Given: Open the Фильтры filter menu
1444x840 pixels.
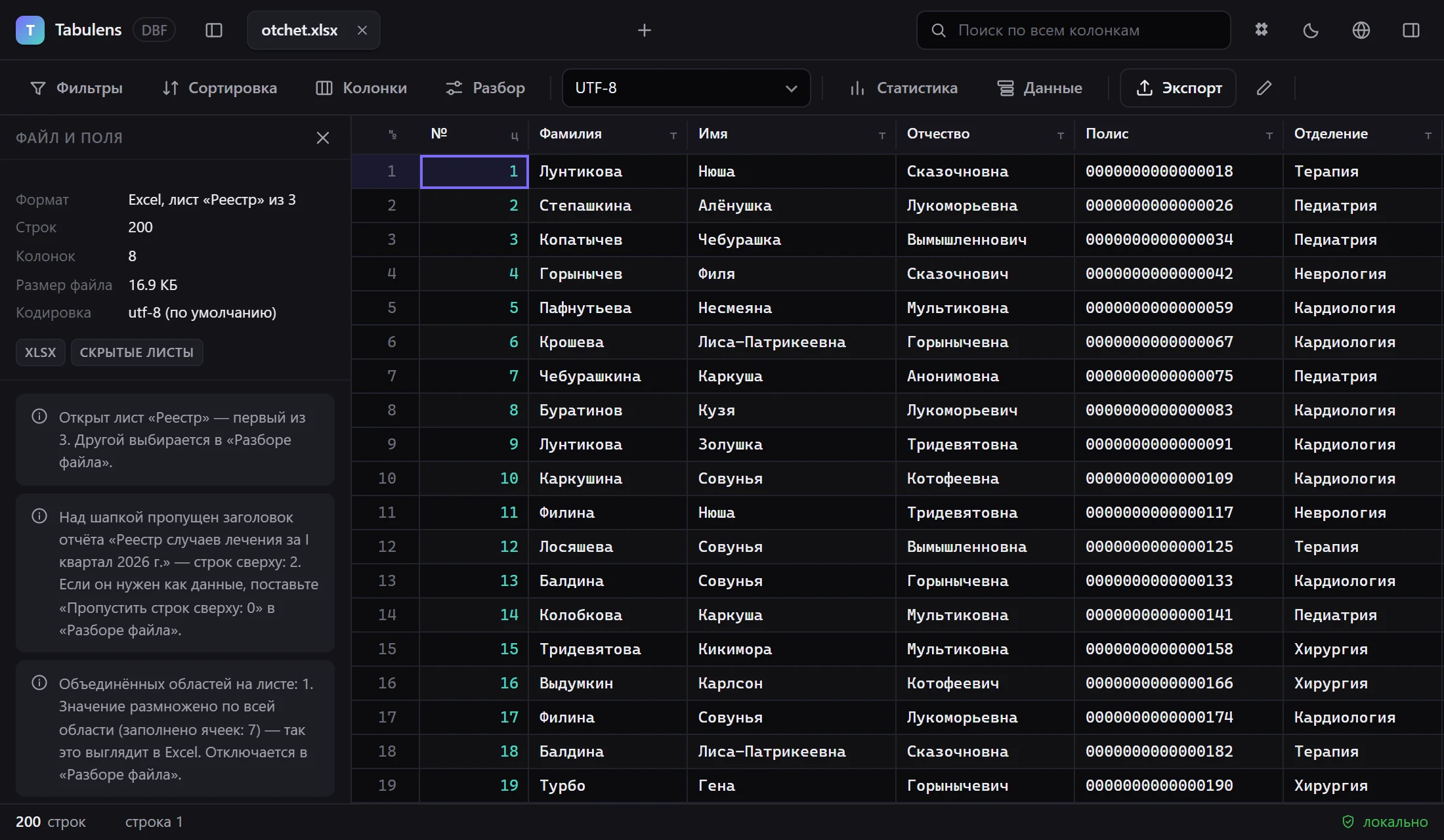Looking at the screenshot, I should tap(77, 88).
